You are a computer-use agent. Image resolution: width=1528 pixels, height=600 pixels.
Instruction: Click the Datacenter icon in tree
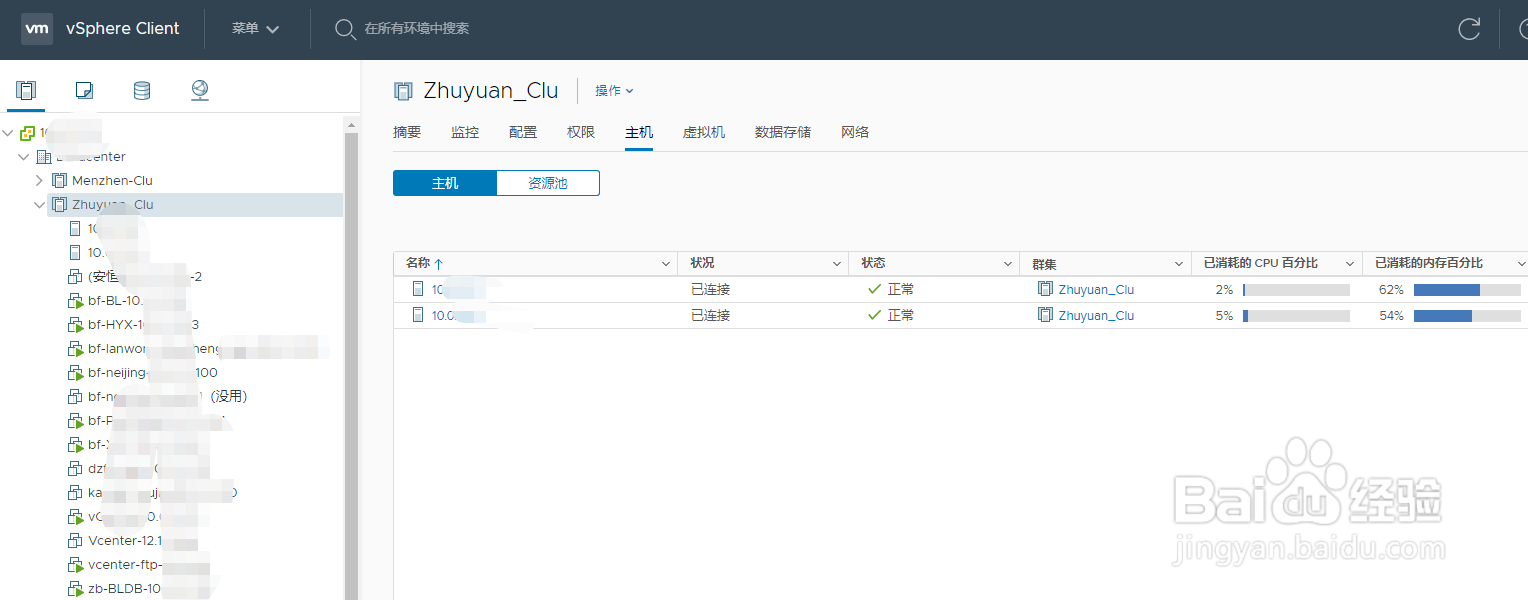pyautogui.click(x=43, y=157)
